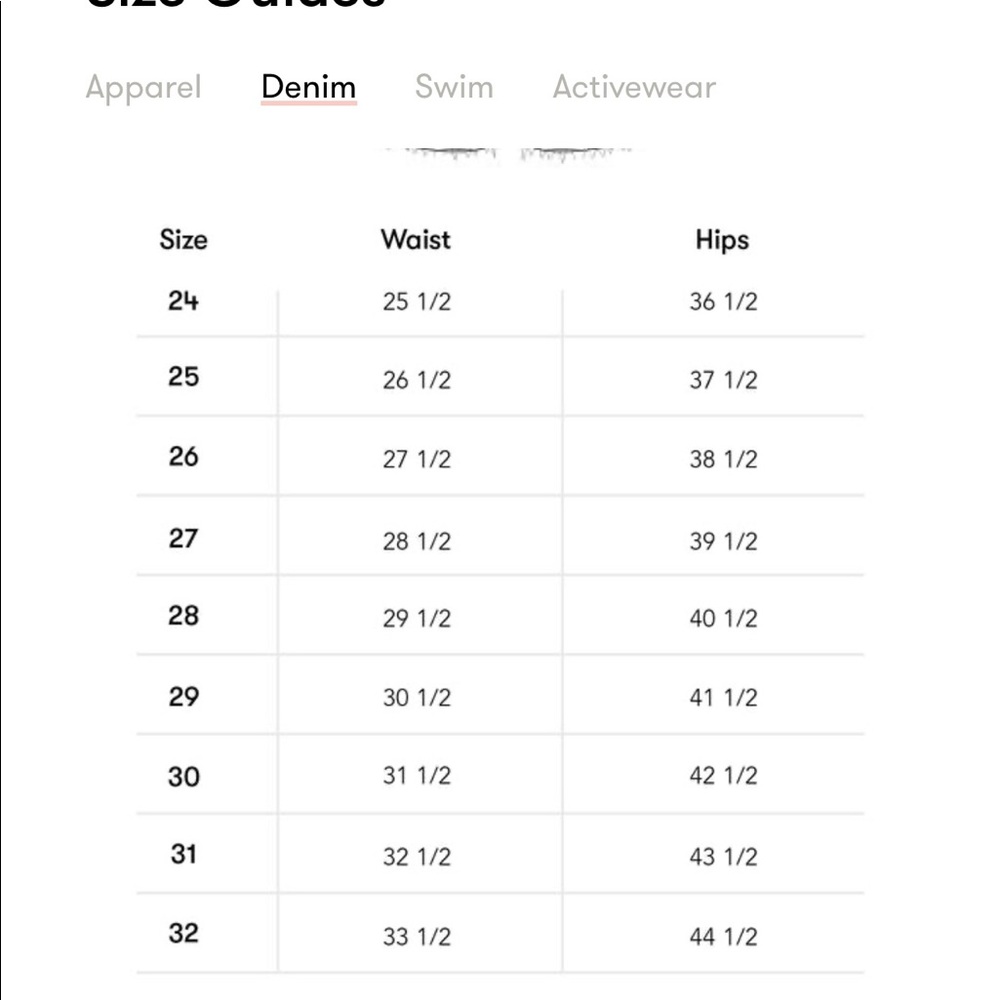The width and height of the screenshot is (1000, 1000).
Task: Switch to the Apparel tab
Action: tap(143, 87)
